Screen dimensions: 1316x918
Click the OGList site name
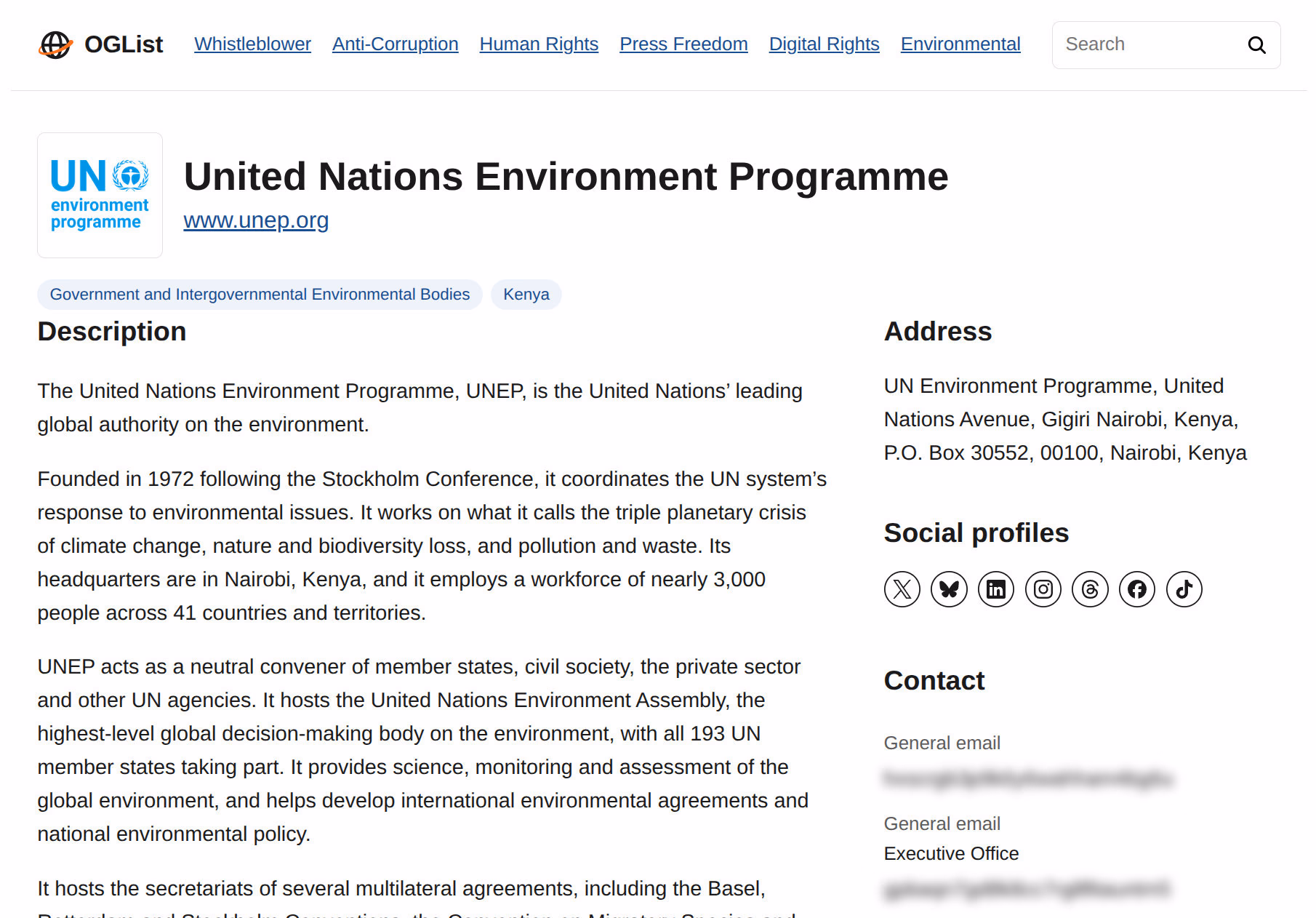click(x=124, y=44)
